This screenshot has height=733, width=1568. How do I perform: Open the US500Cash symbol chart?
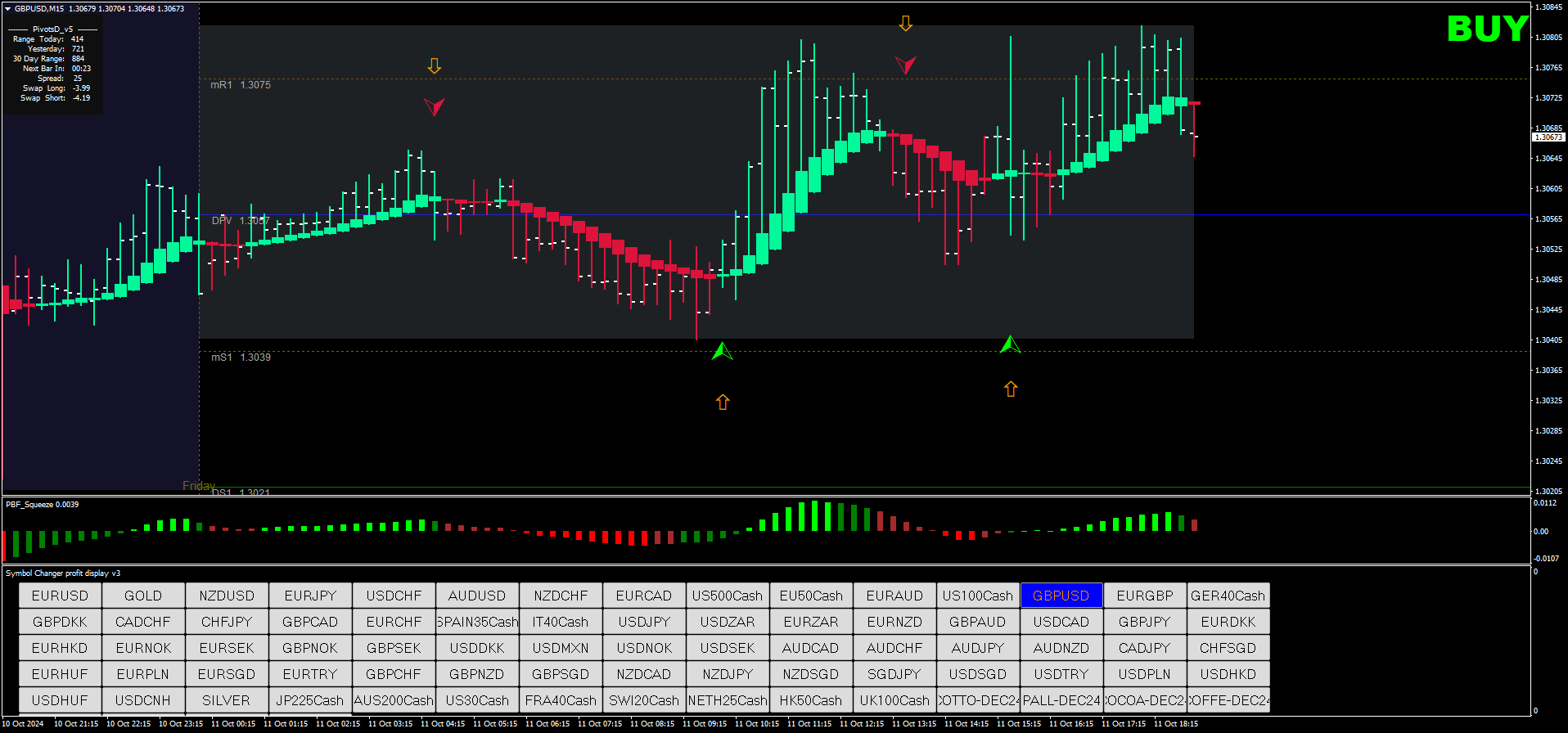pyautogui.click(x=728, y=596)
